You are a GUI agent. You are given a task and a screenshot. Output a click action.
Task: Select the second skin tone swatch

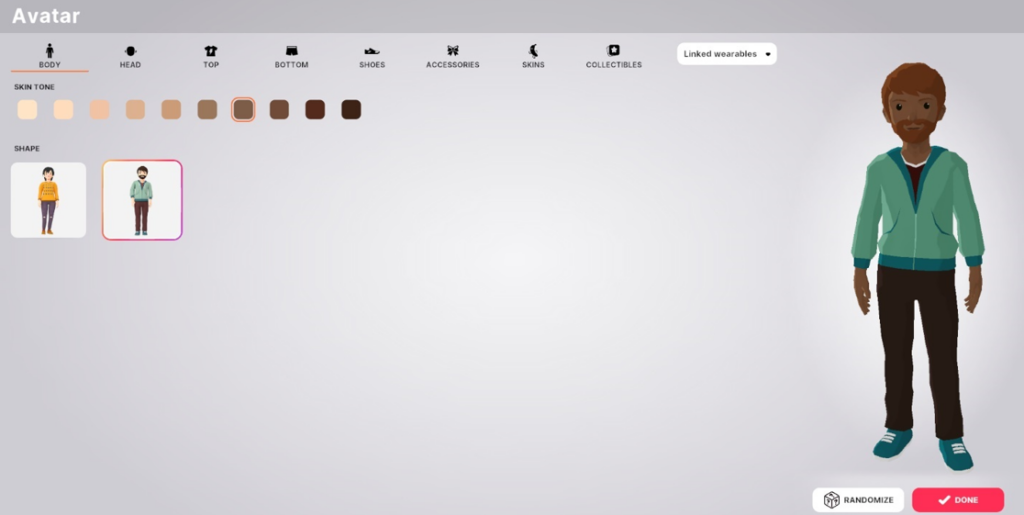coord(63,110)
